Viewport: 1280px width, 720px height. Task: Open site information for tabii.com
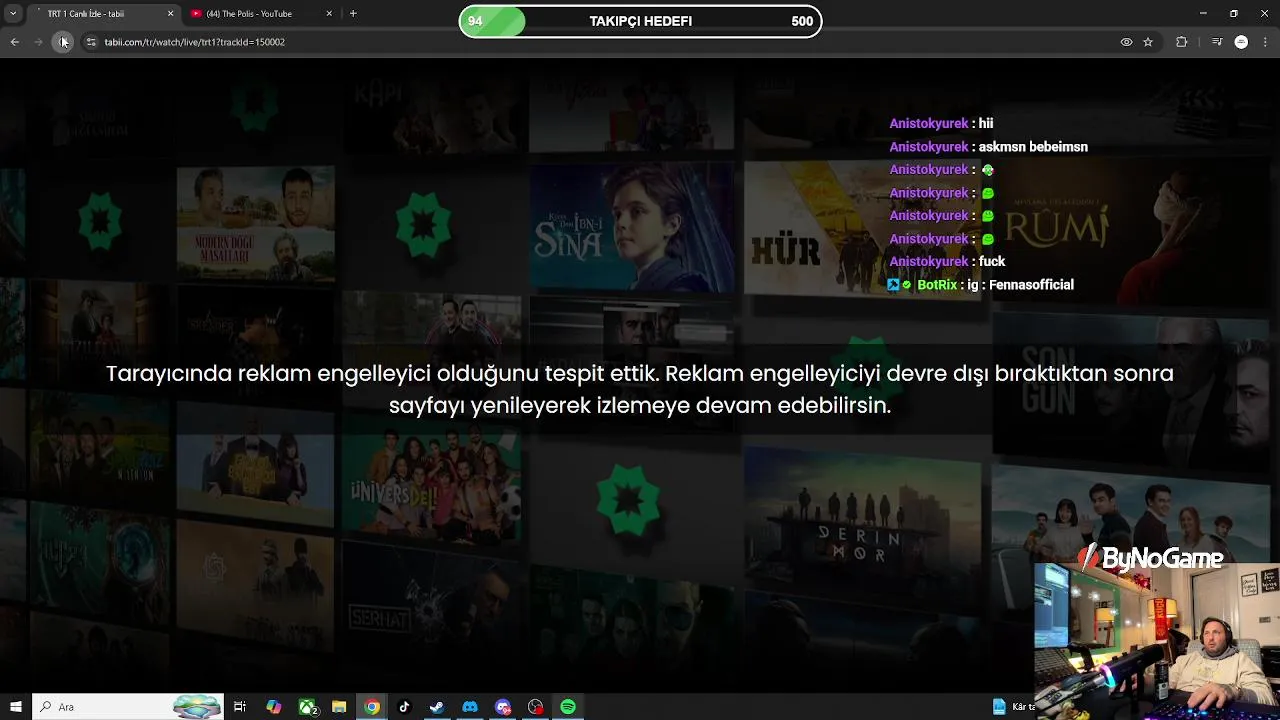(91, 42)
